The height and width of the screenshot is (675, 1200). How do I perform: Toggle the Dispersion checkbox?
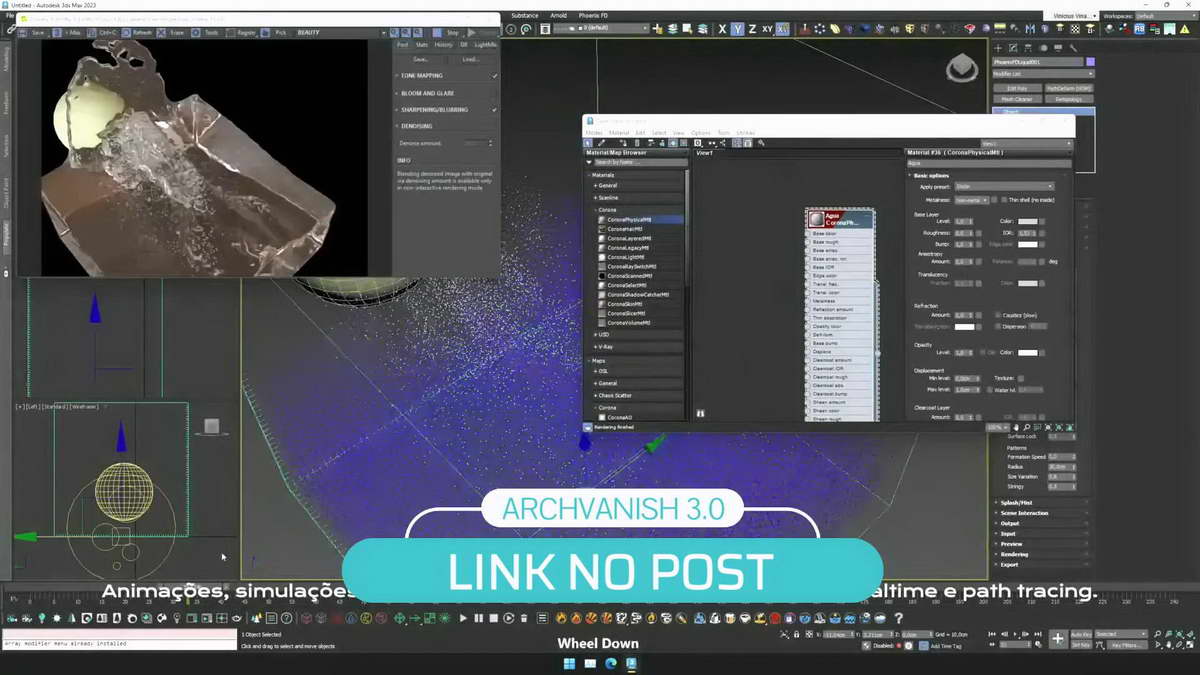tap(998, 326)
